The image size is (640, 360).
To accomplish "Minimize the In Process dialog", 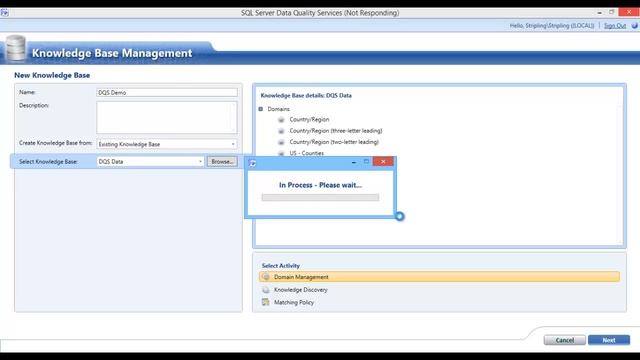I will click(x=354, y=162).
